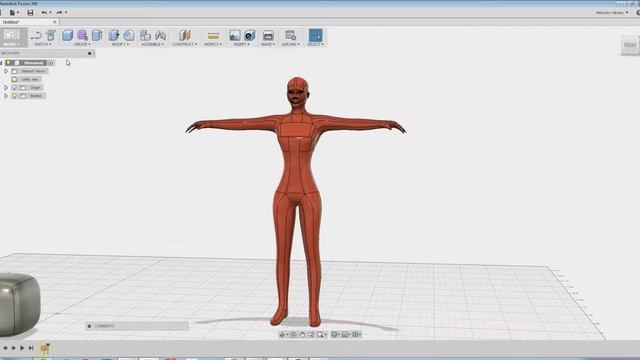640x360 pixels.
Task: Open Display Settings in navigation bar
Action: pyautogui.click(x=334, y=334)
